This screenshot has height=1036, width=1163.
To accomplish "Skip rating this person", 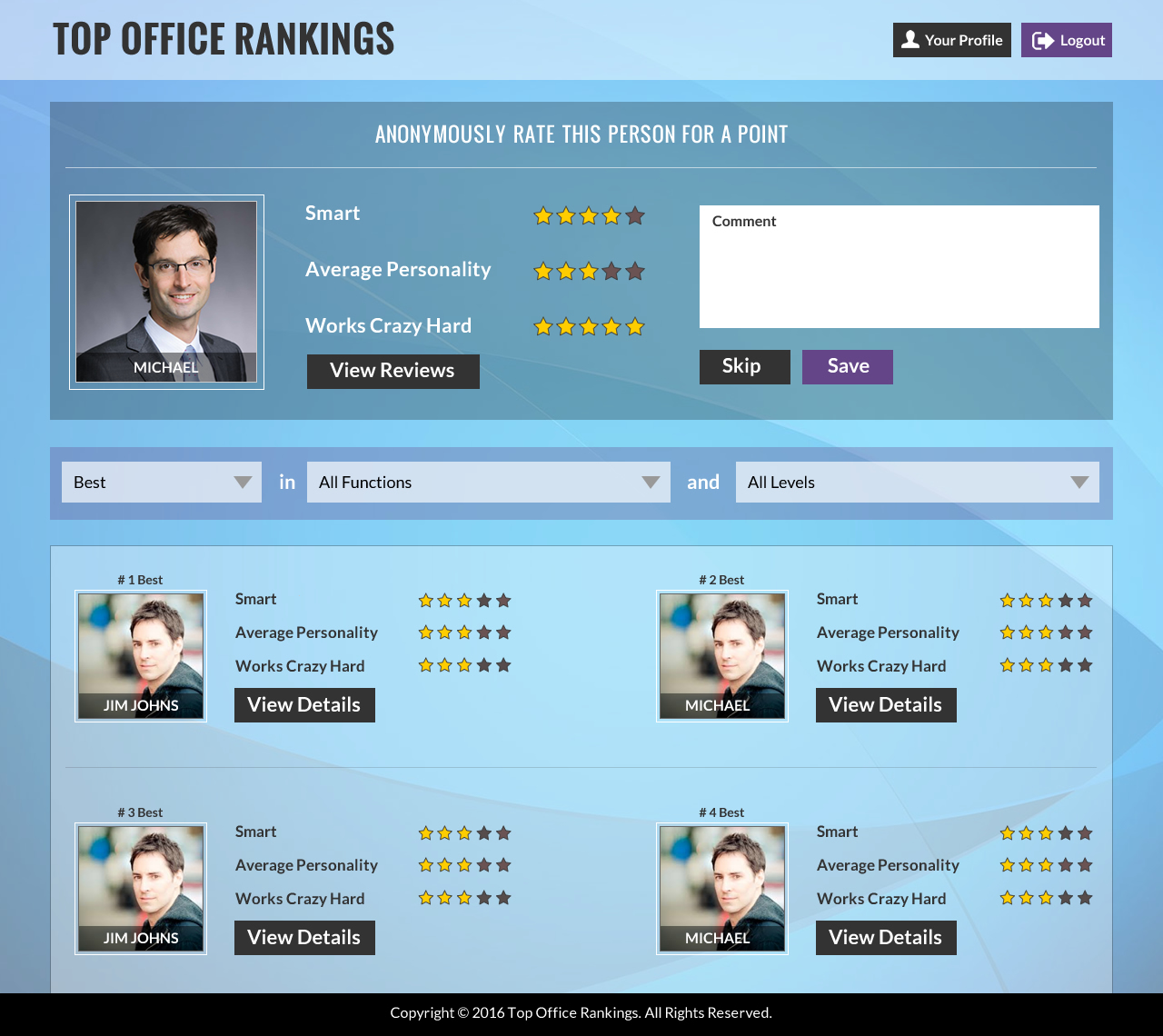I will pos(745,367).
